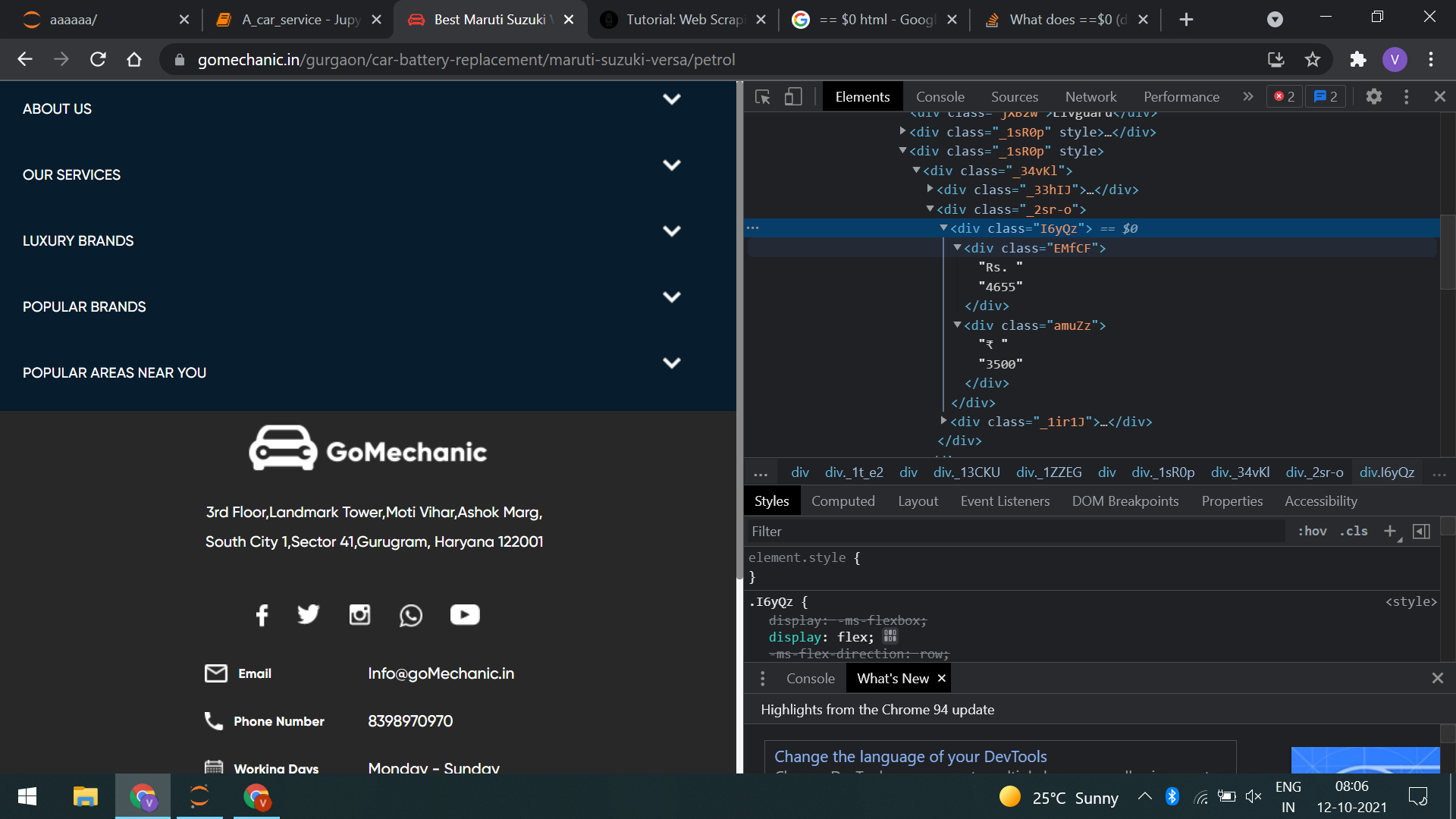Open the Layout tab

tap(918, 500)
